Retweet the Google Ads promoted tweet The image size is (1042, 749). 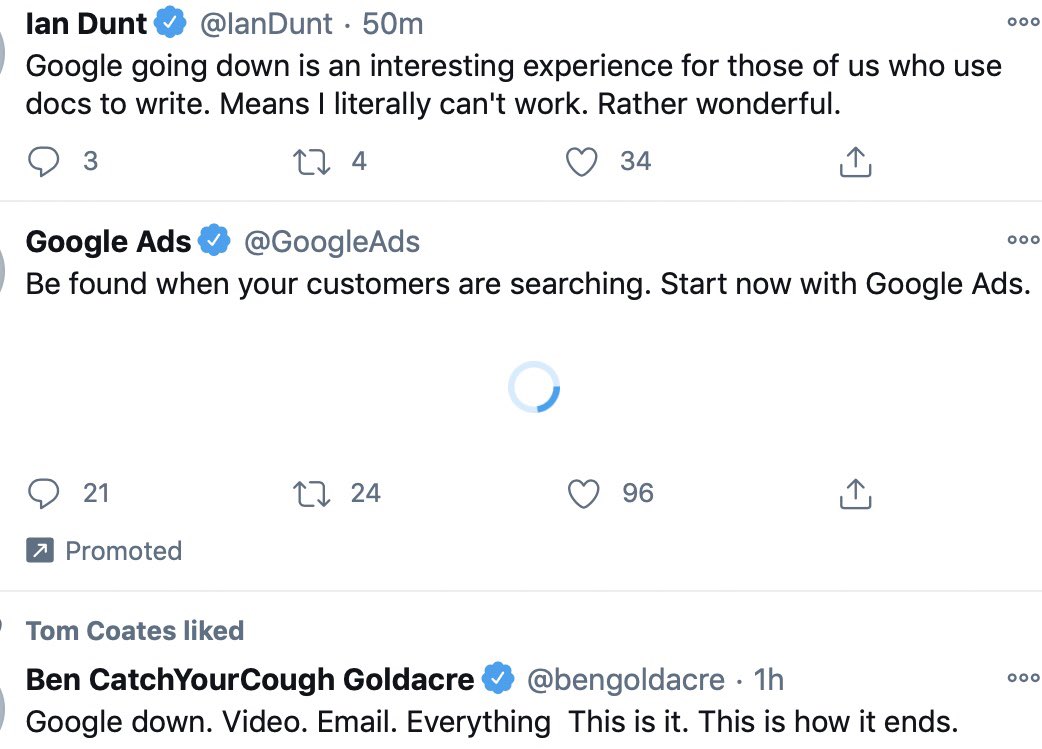click(312, 494)
